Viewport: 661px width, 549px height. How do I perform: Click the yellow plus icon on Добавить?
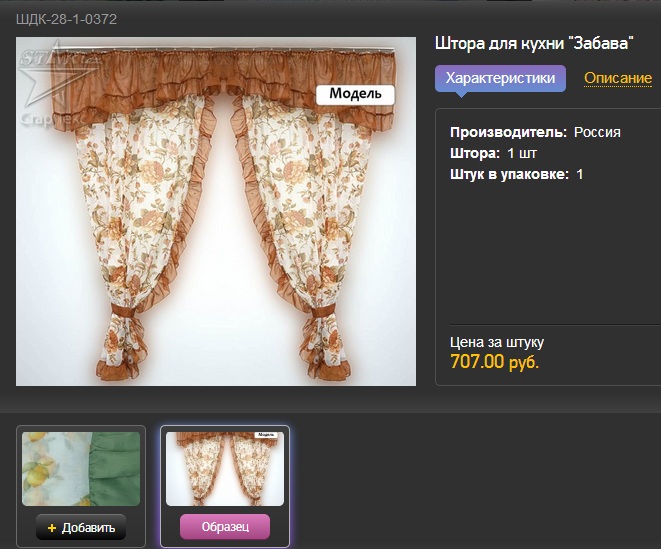52,528
